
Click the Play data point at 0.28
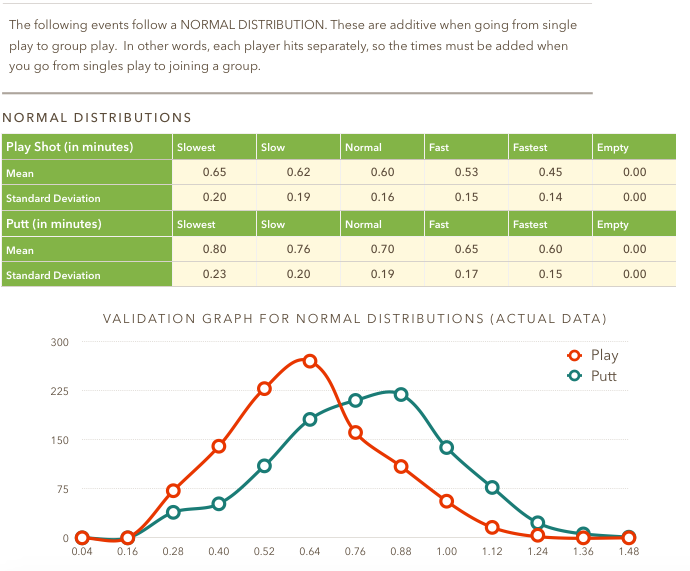(173, 490)
